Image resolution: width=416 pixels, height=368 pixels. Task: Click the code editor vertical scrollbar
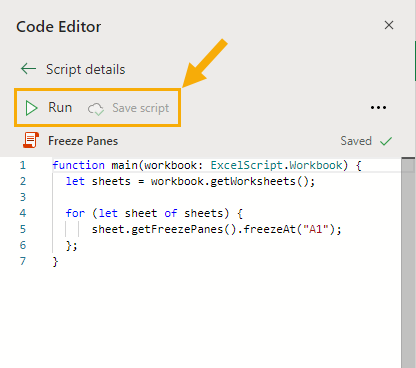[x=408, y=263]
